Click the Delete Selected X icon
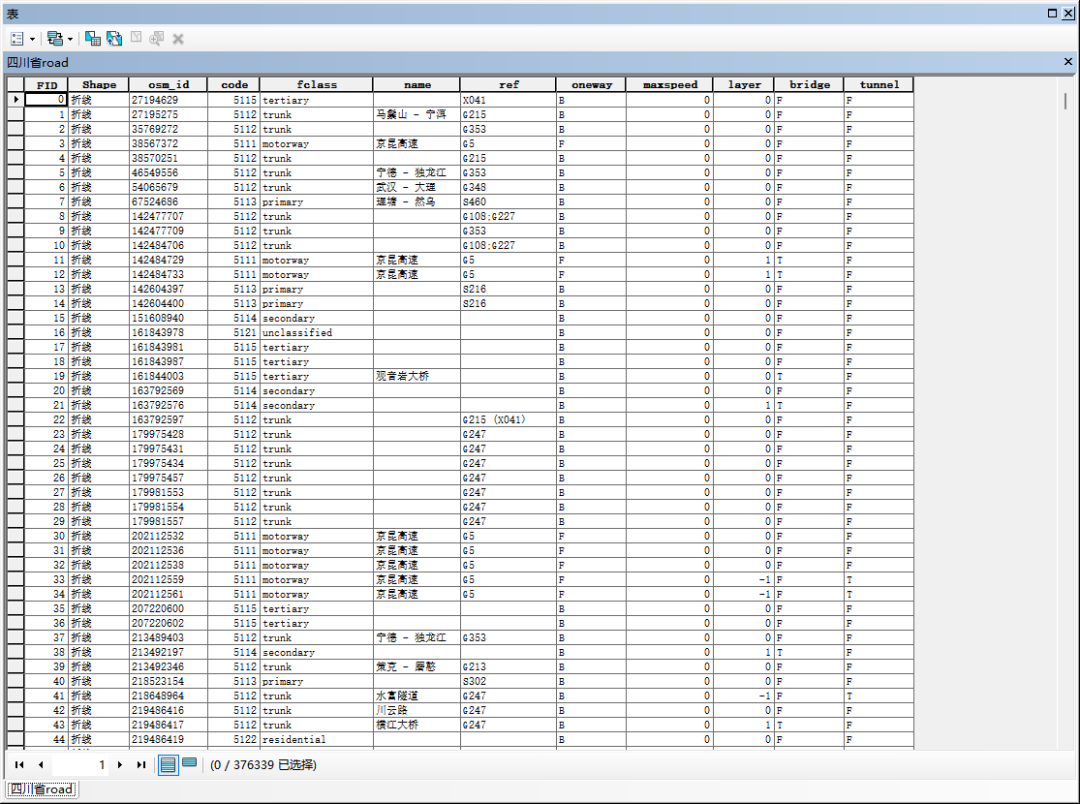This screenshot has width=1080, height=804. click(x=178, y=39)
